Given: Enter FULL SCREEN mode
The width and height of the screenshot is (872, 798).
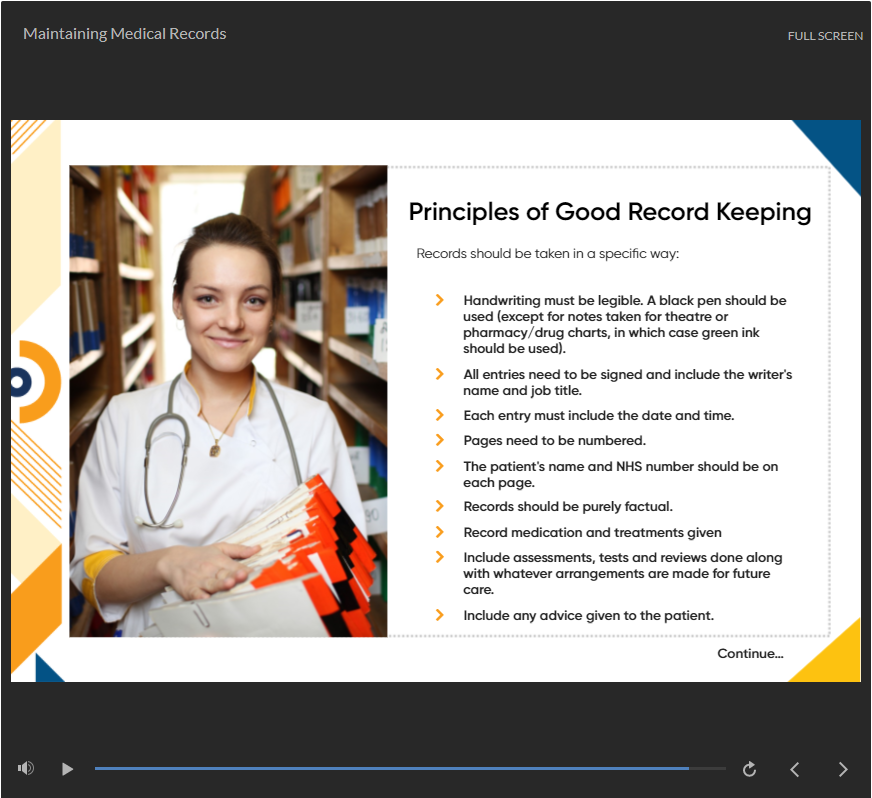Looking at the screenshot, I should click(x=824, y=36).
